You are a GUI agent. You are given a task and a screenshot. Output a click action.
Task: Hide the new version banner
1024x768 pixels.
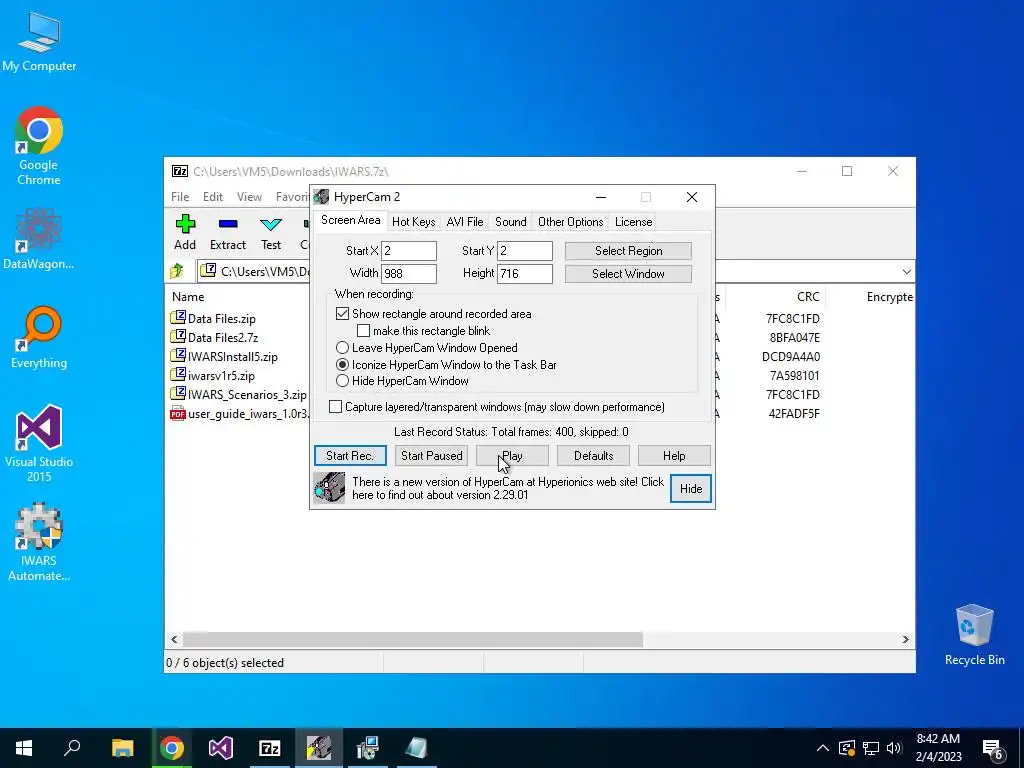[691, 488]
